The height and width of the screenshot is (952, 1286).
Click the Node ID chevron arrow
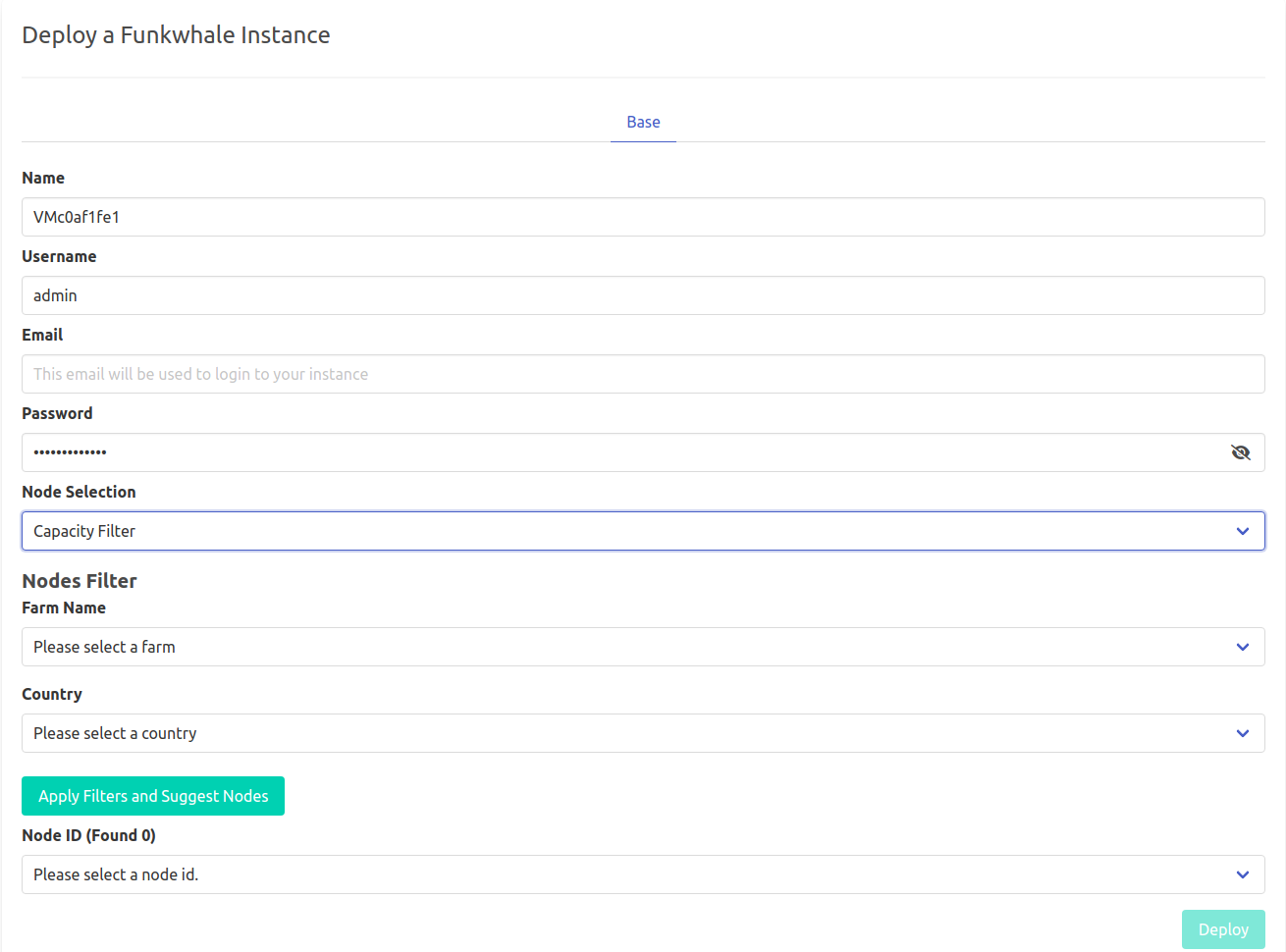1243,874
